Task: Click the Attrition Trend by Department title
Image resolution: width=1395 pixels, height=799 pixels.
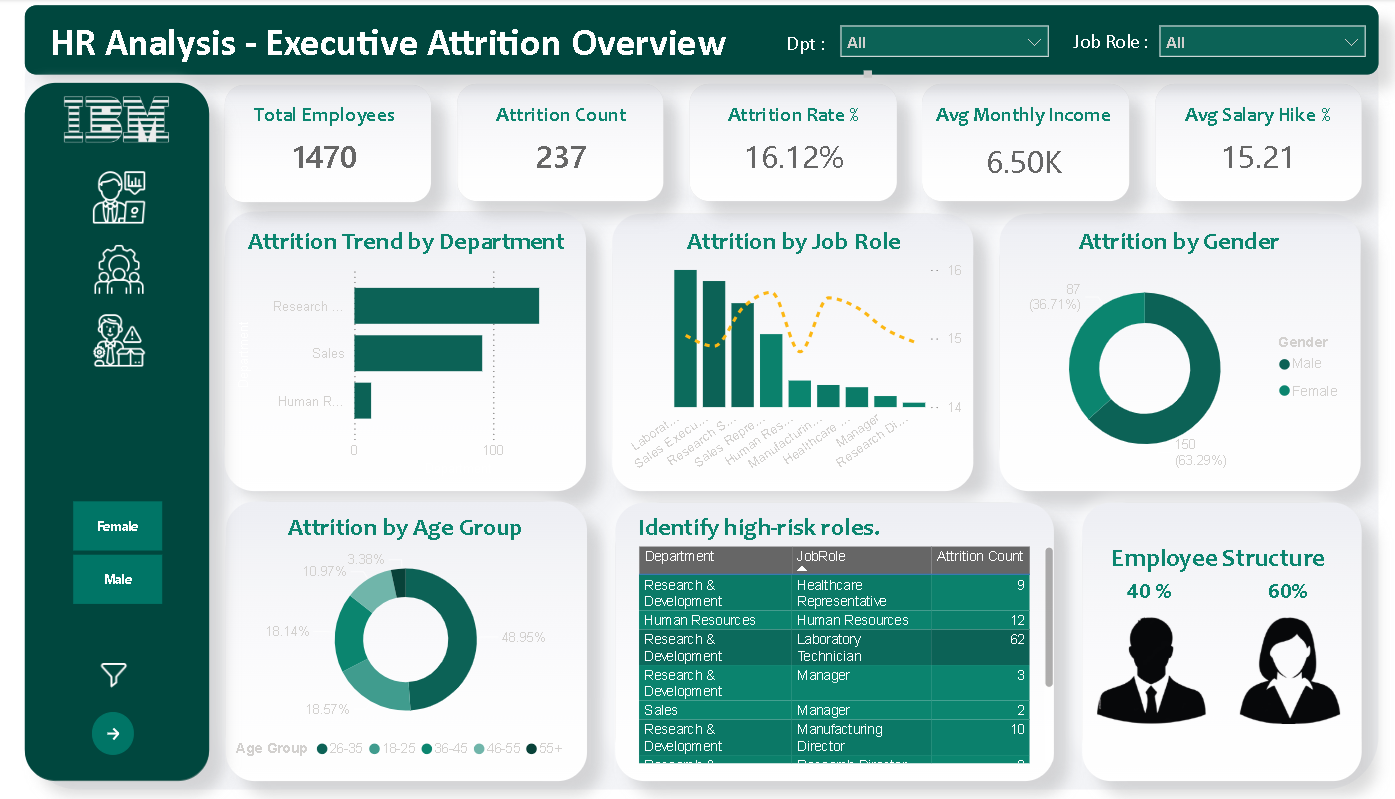Action: pos(406,241)
